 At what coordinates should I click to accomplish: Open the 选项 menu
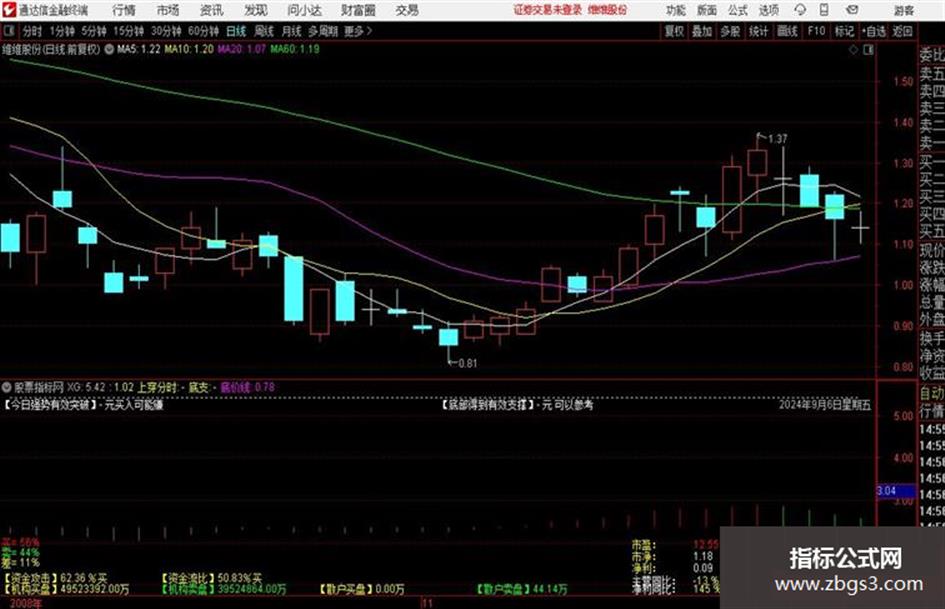(x=768, y=10)
